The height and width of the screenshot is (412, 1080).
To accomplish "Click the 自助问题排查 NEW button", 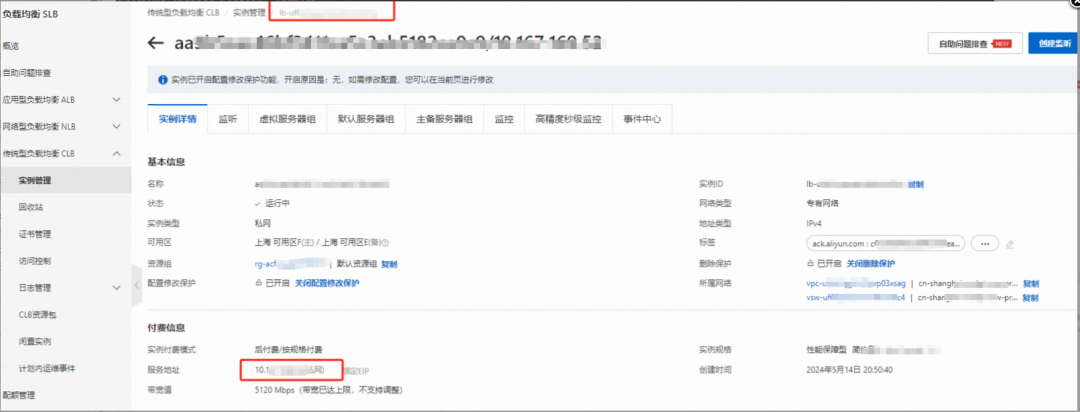I will 975,43.
